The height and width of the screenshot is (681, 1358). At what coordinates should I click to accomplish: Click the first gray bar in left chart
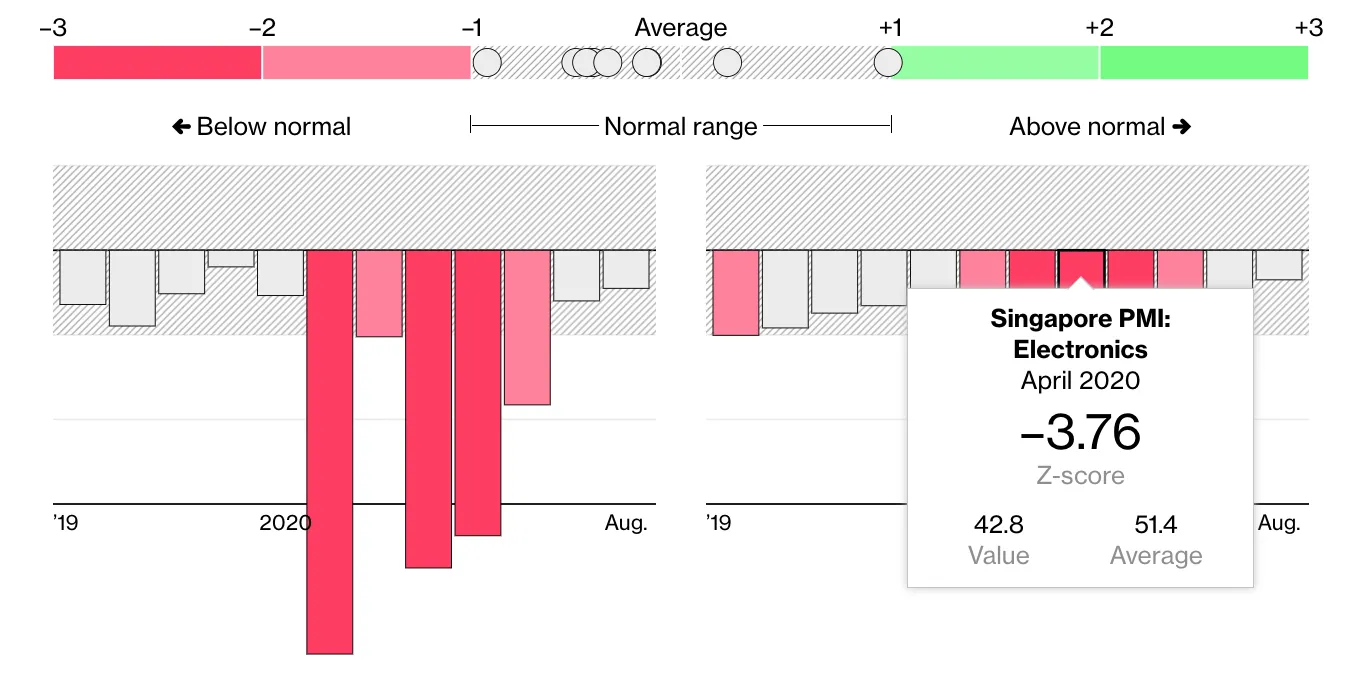pyautogui.click(x=83, y=276)
